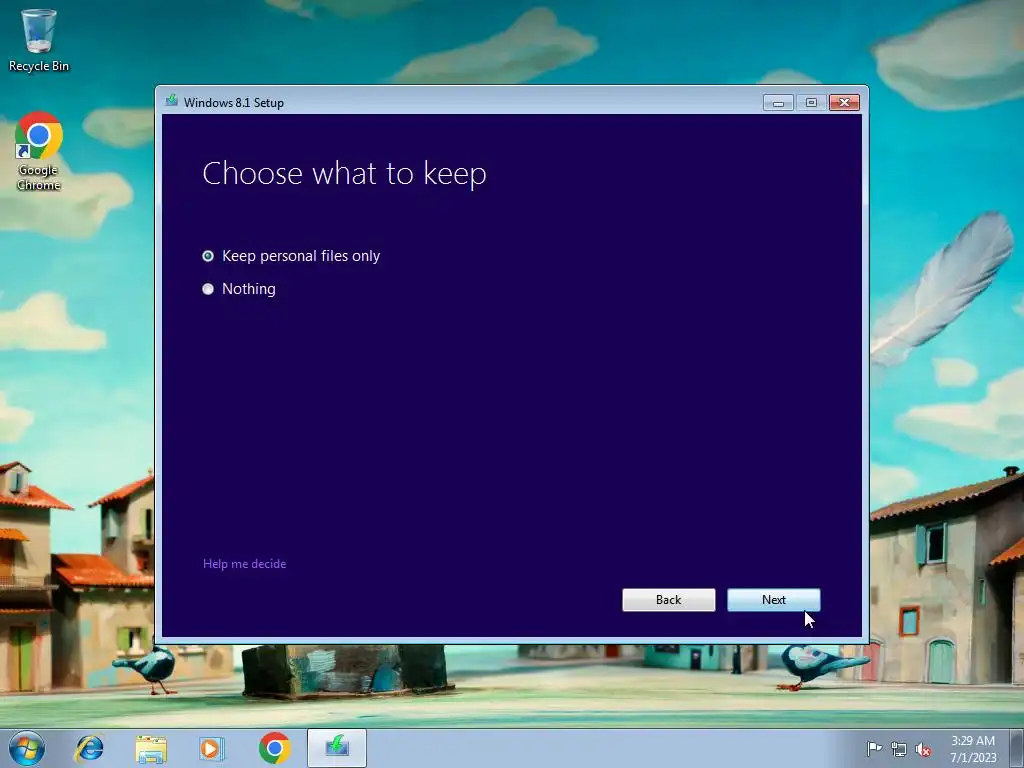Open the clock showing 3:29 AM
Screen dimensions: 1024x768
973,748
